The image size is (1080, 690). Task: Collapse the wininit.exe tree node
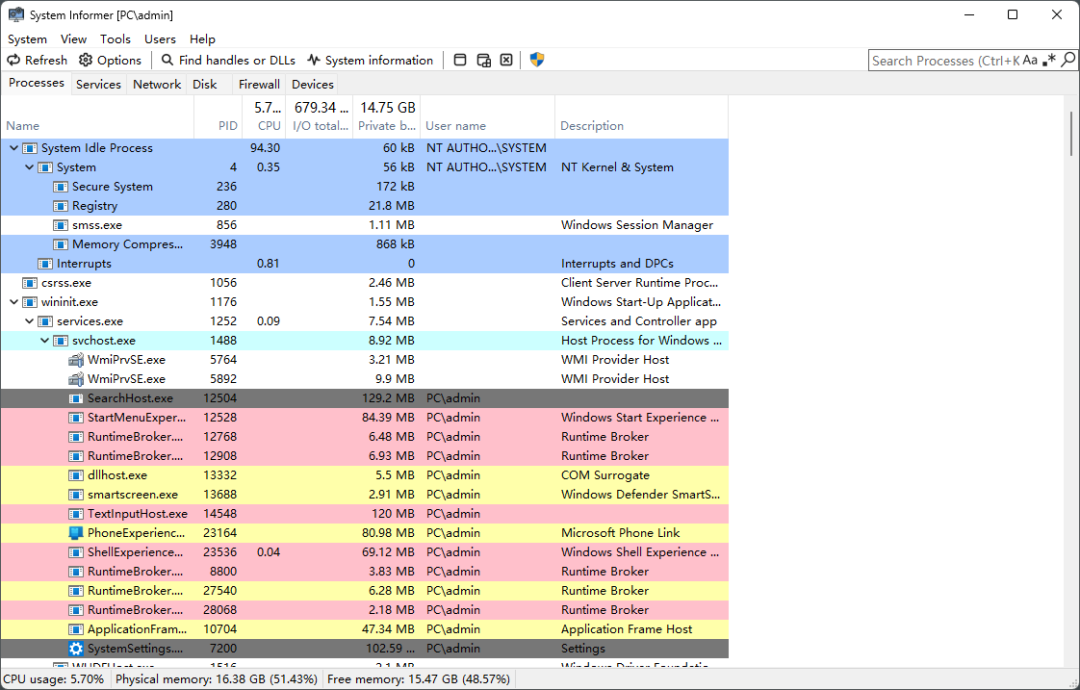coord(14,302)
